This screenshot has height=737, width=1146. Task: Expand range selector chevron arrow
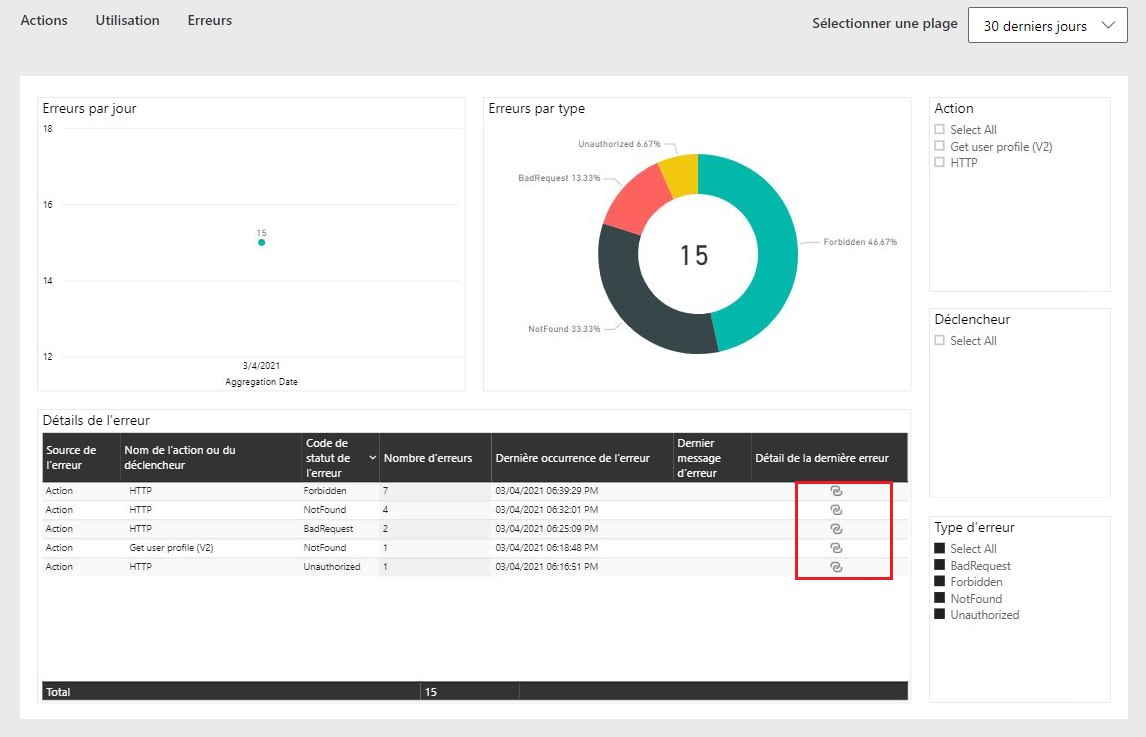point(1108,25)
